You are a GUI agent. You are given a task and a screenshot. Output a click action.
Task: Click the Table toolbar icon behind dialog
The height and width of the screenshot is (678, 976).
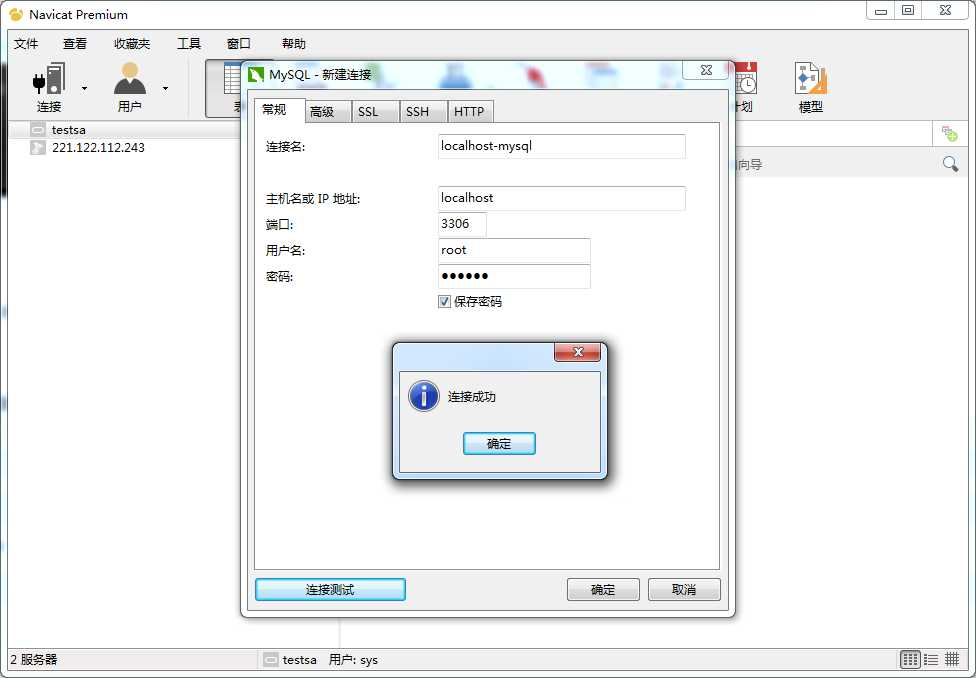[232, 79]
